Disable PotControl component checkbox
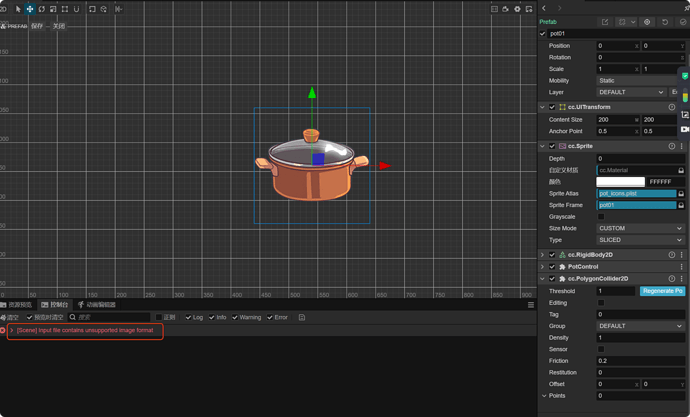The image size is (690, 417). [552, 267]
